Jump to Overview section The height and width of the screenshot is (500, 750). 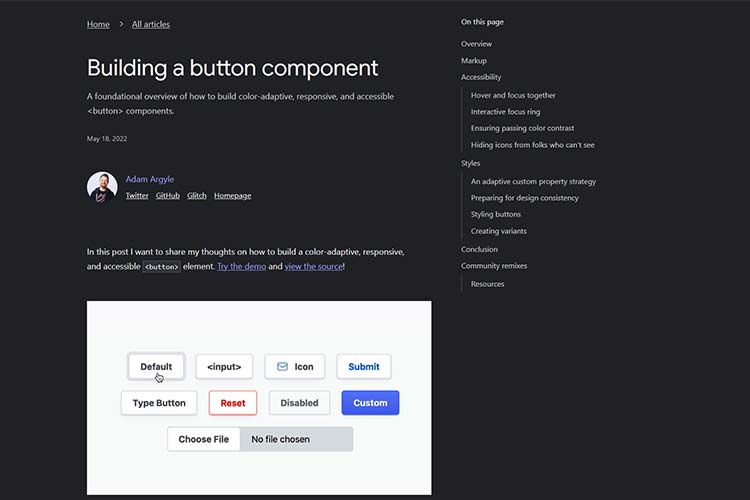[476, 44]
